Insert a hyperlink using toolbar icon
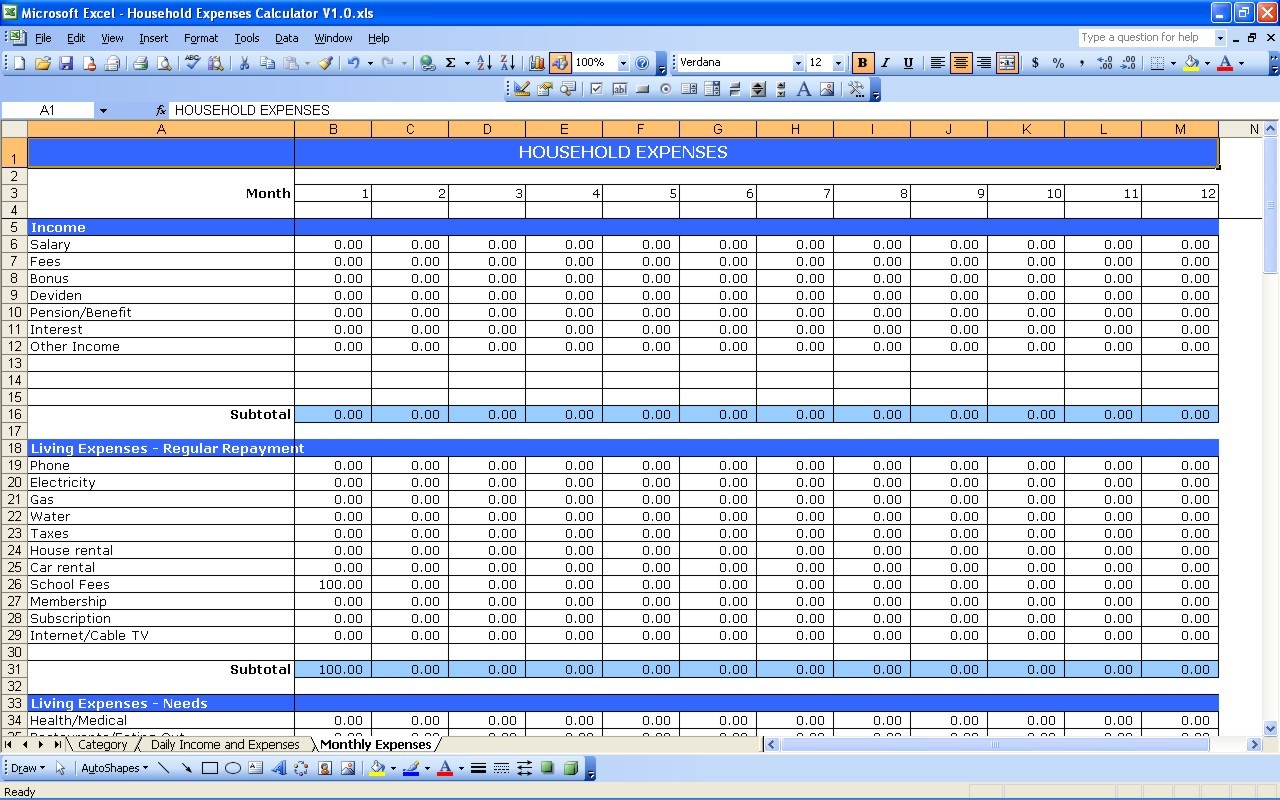The height and width of the screenshot is (800, 1280). click(426, 62)
